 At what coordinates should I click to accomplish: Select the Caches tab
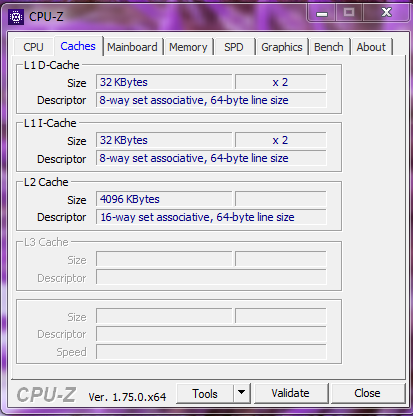click(78, 46)
